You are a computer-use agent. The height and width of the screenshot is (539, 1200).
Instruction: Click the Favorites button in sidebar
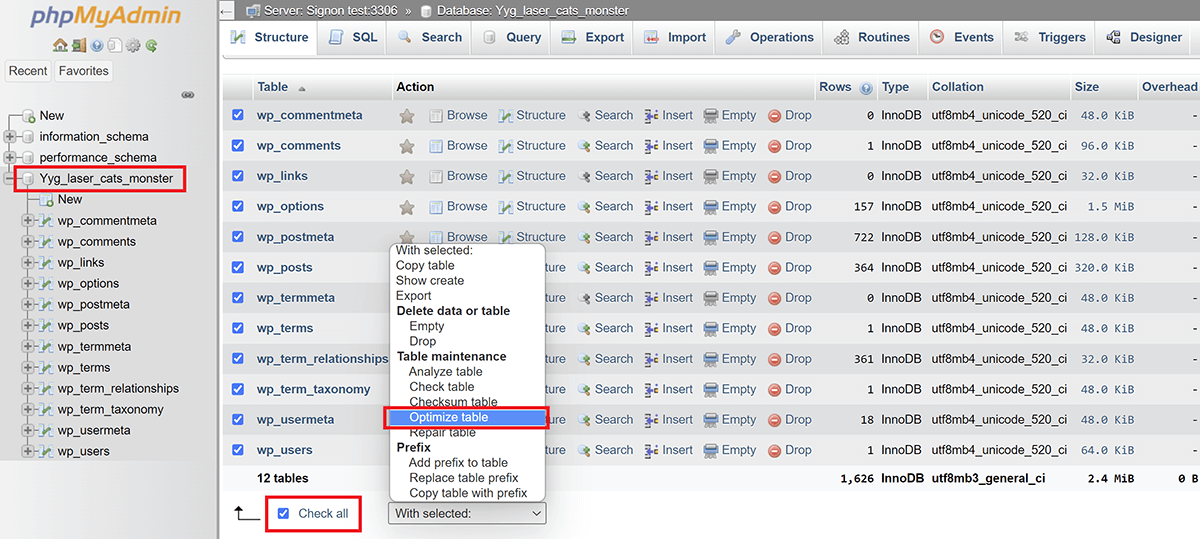[83, 71]
